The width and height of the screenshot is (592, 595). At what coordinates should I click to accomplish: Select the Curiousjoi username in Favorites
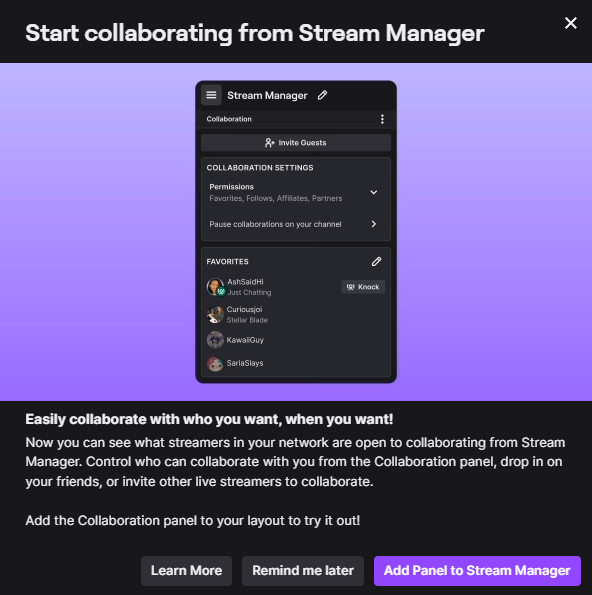tap(244, 309)
